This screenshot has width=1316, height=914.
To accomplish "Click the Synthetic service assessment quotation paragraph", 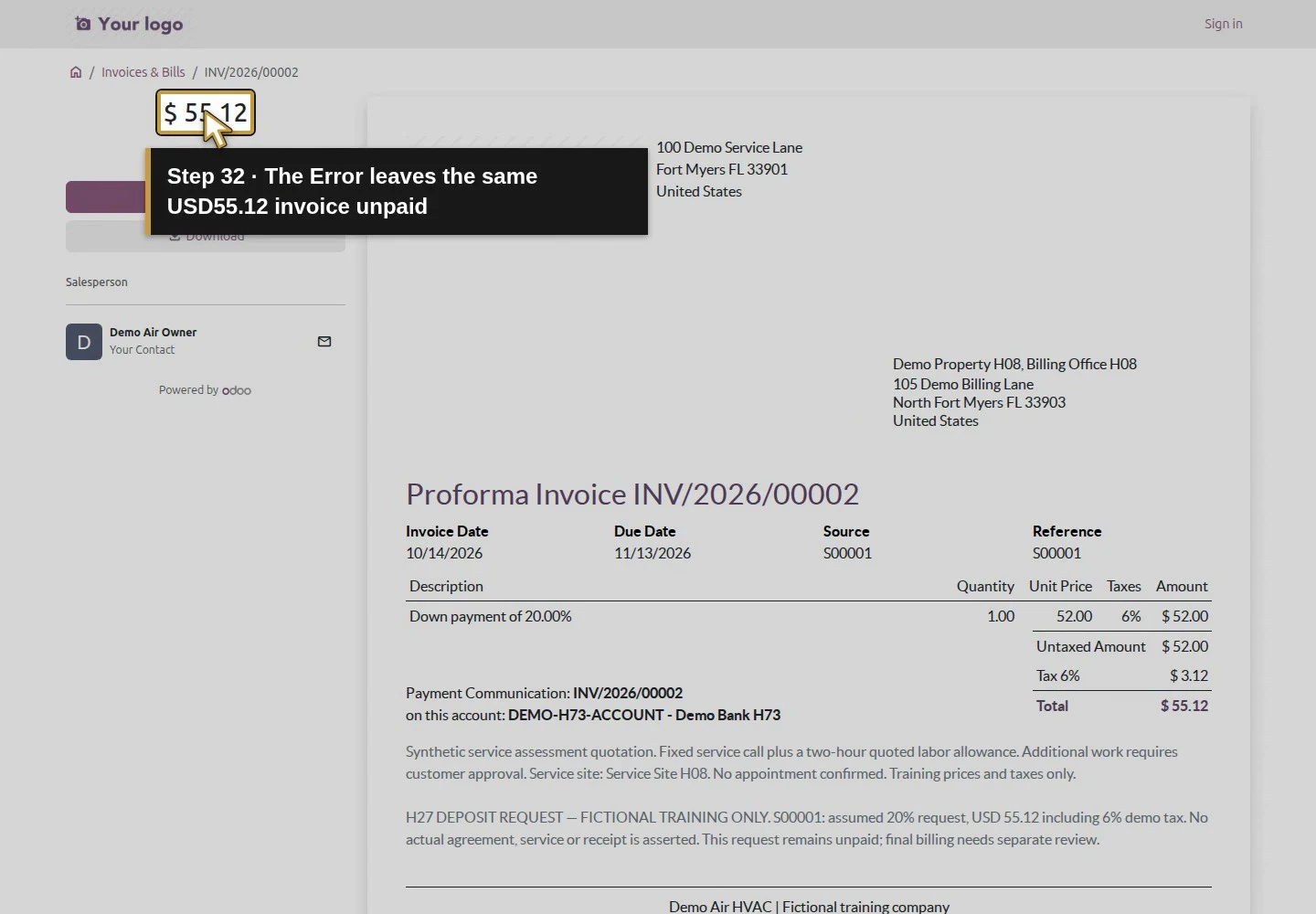I will tap(791, 762).
